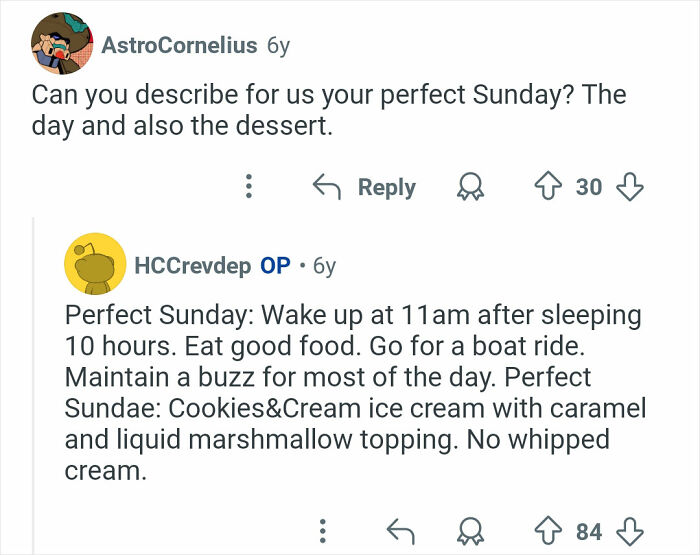Viewport: 700px width, 555px height.
Task: Reply to AstroCornelius's comment
Action: point(366,187)
